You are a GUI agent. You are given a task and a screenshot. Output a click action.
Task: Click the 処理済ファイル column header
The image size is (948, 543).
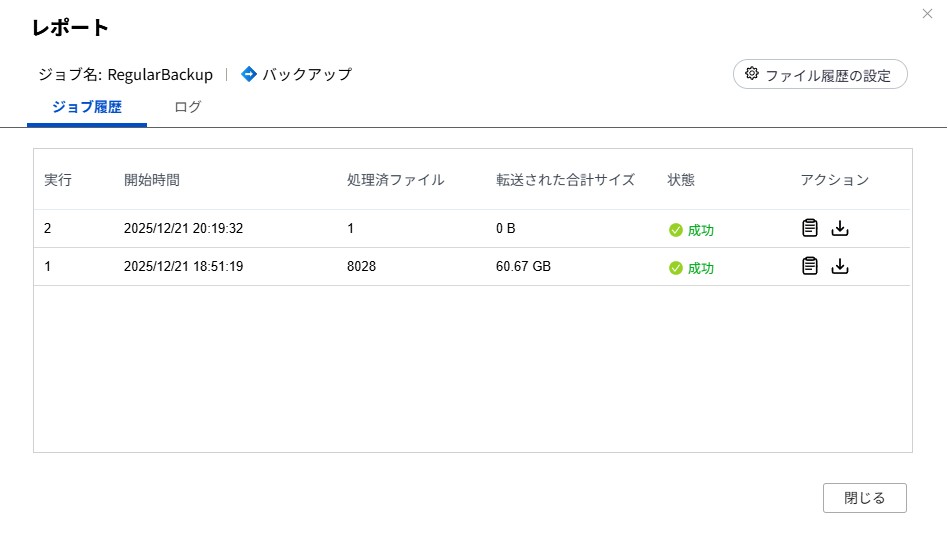[x=395, y=180]
